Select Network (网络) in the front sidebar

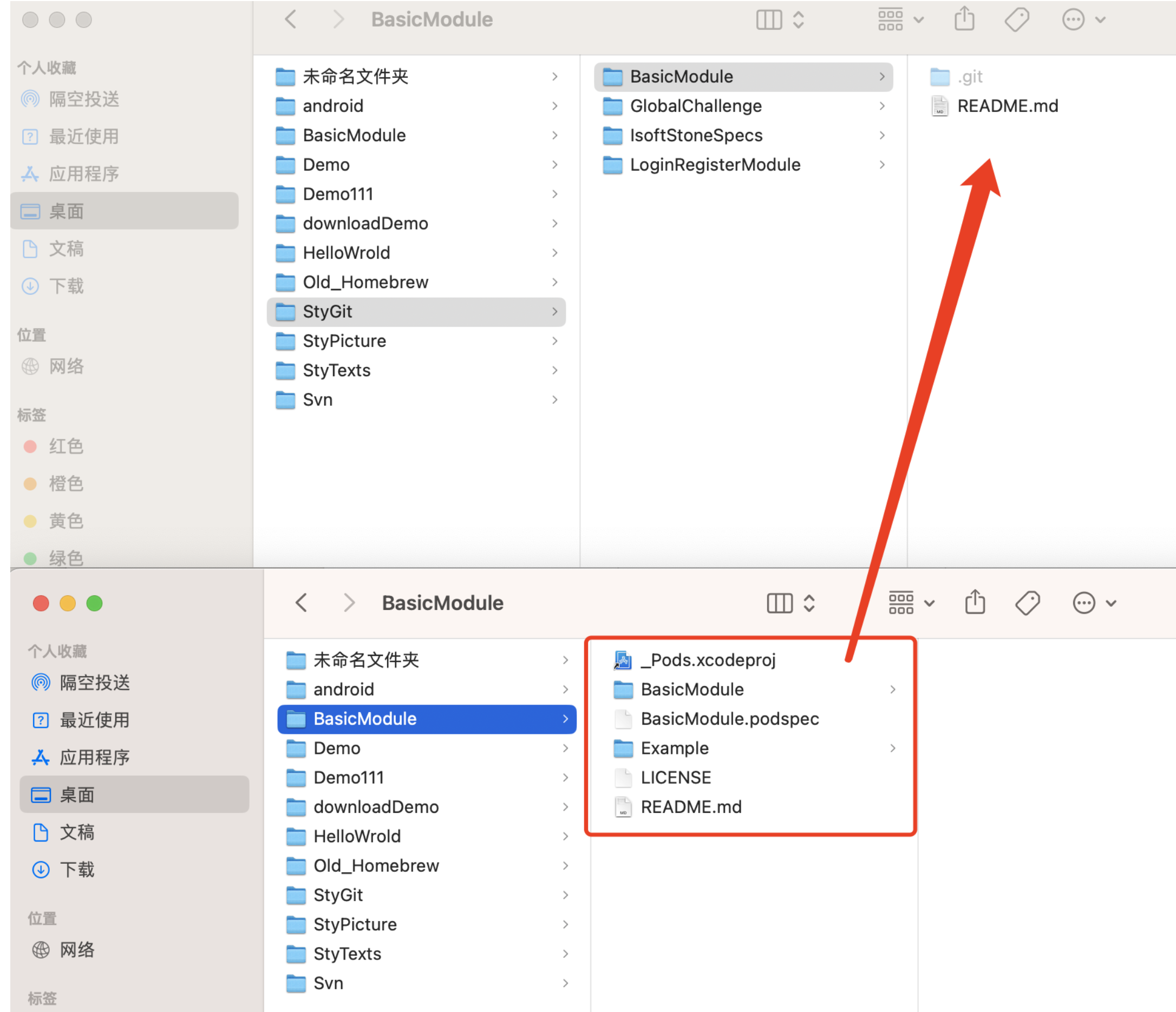(77, 950)
